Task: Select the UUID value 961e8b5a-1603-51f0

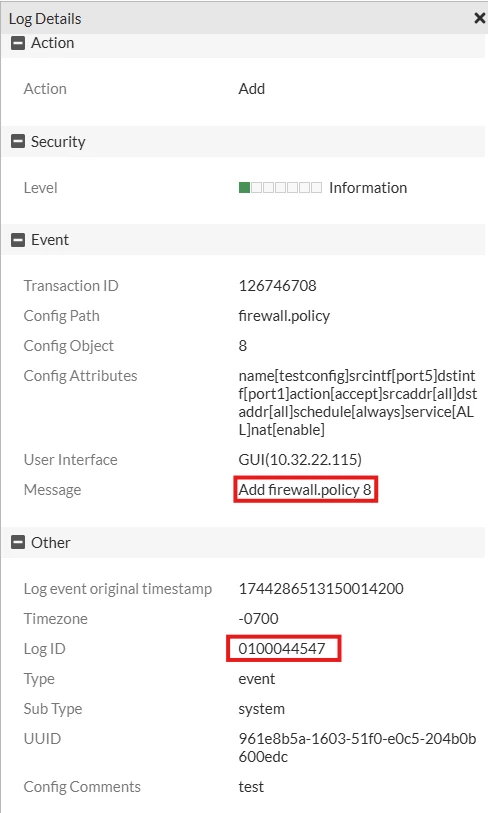Action: pyautogui.click(x=357, y=748)
